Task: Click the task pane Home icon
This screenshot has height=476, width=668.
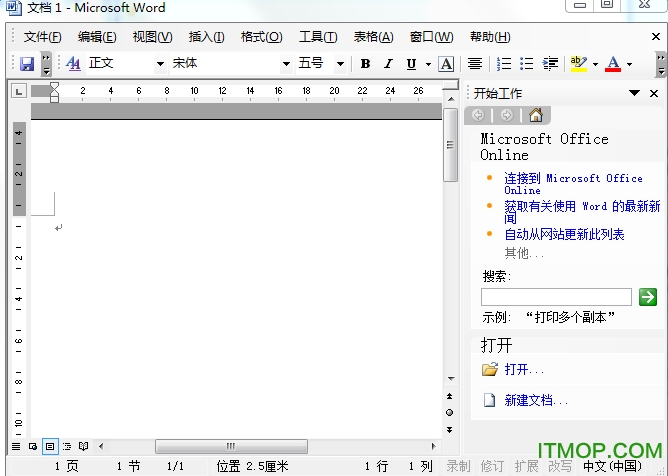Action: tap(536, 115)
